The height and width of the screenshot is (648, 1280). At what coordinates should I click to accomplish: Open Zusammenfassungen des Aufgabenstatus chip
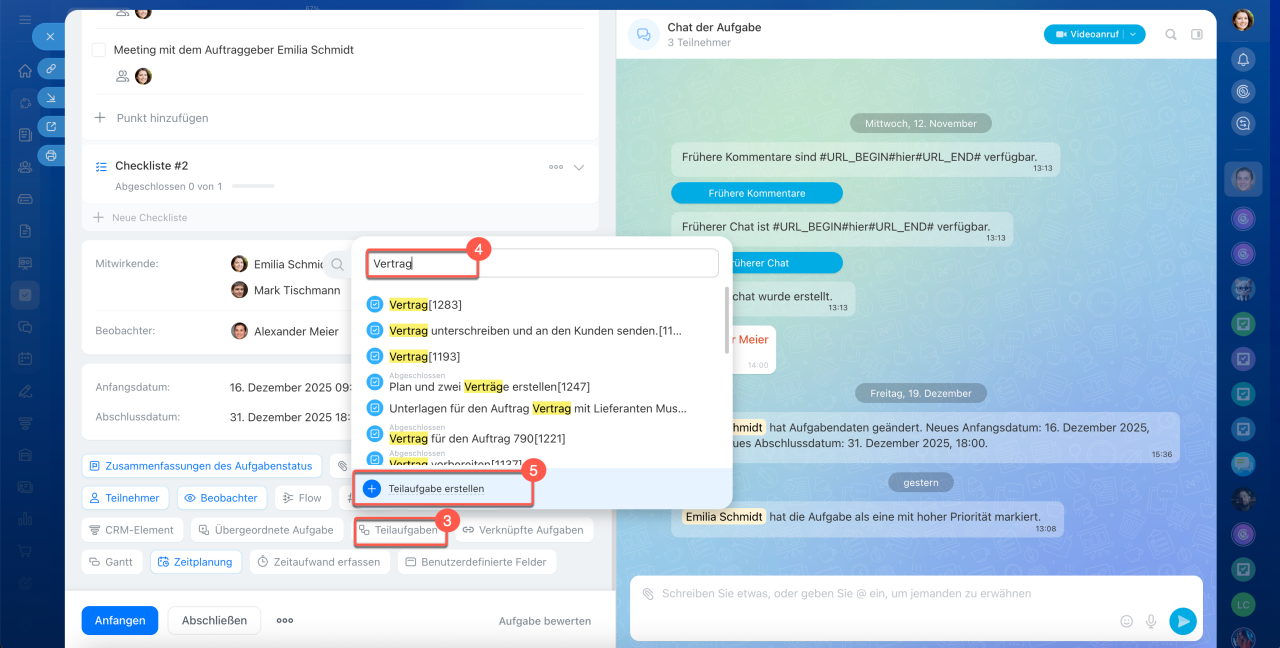(203, 466)
